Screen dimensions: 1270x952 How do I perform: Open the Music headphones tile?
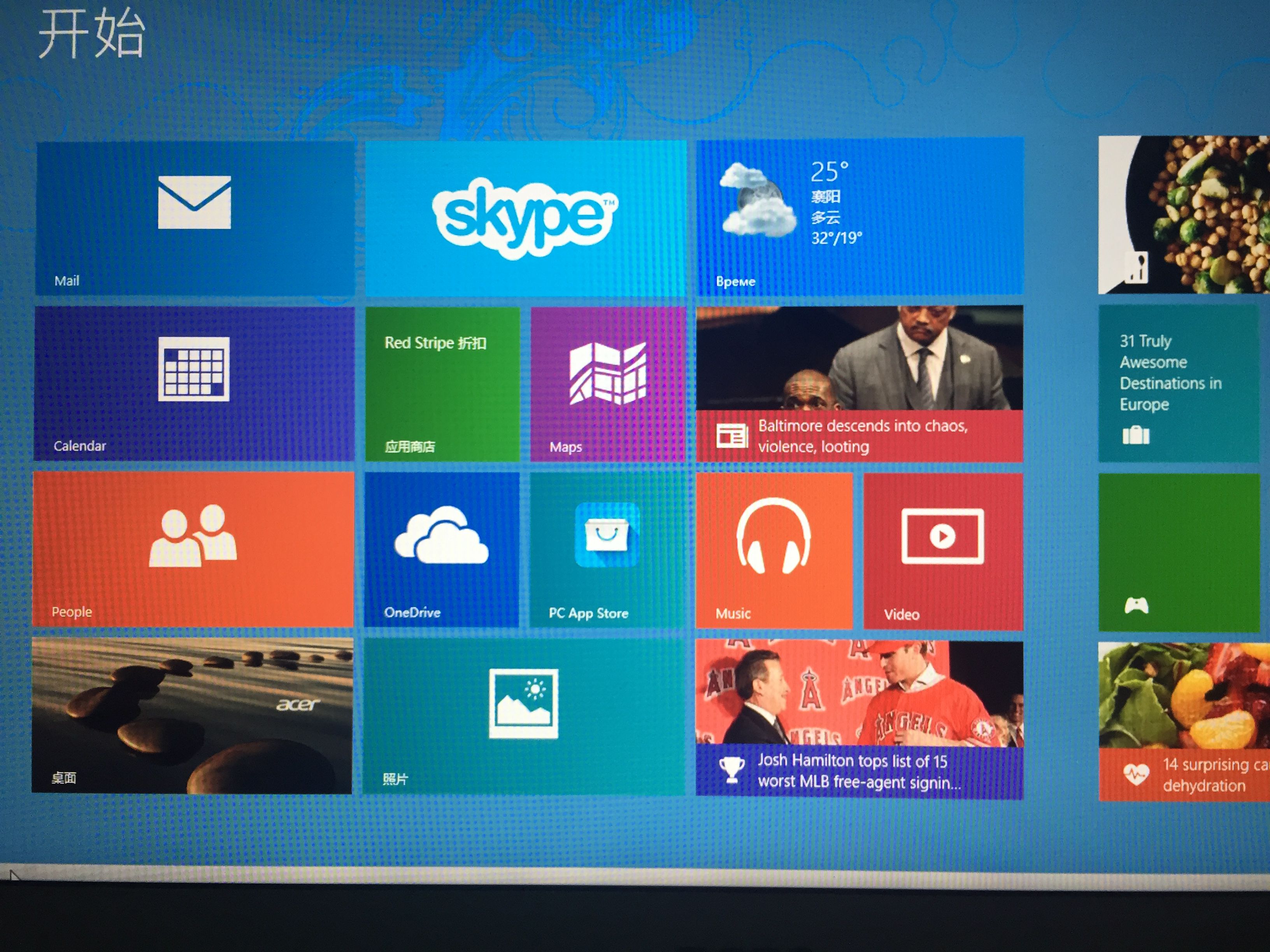(x=774, y=551)
